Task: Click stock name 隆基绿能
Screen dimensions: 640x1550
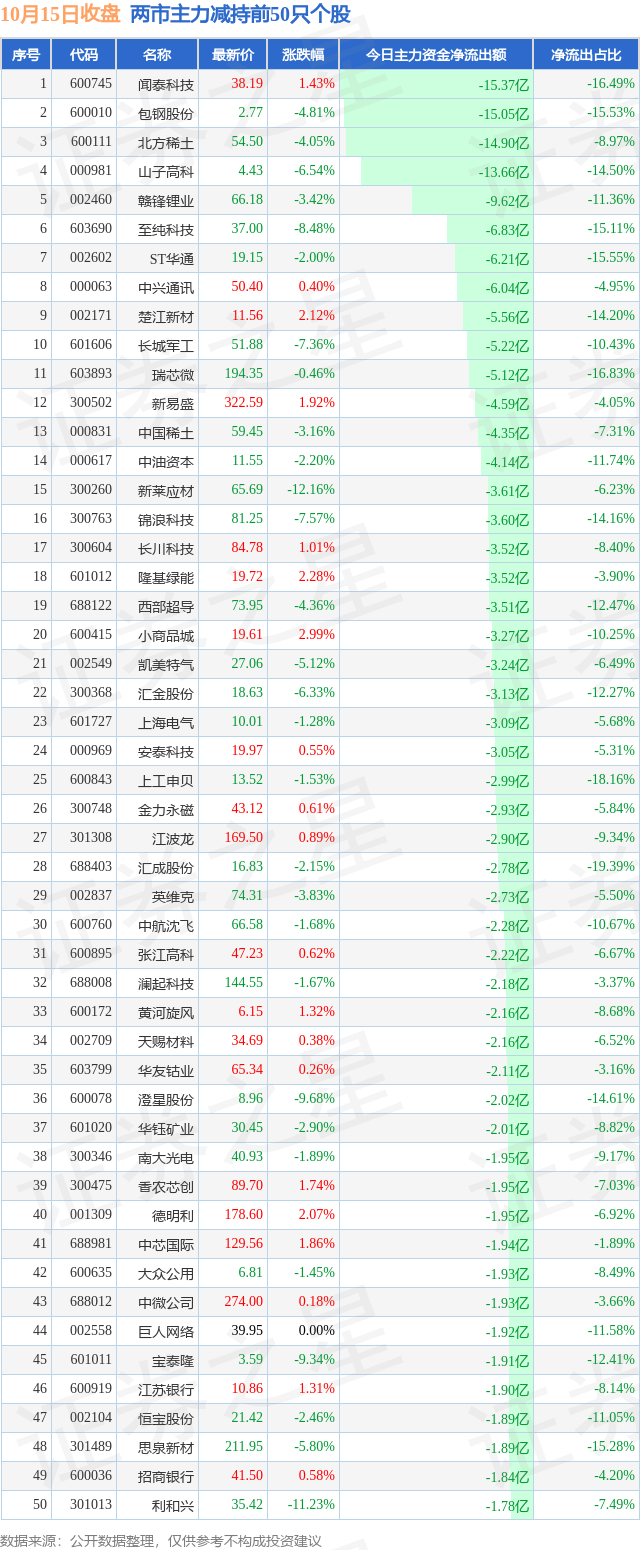Action: (x=166, y=577)
